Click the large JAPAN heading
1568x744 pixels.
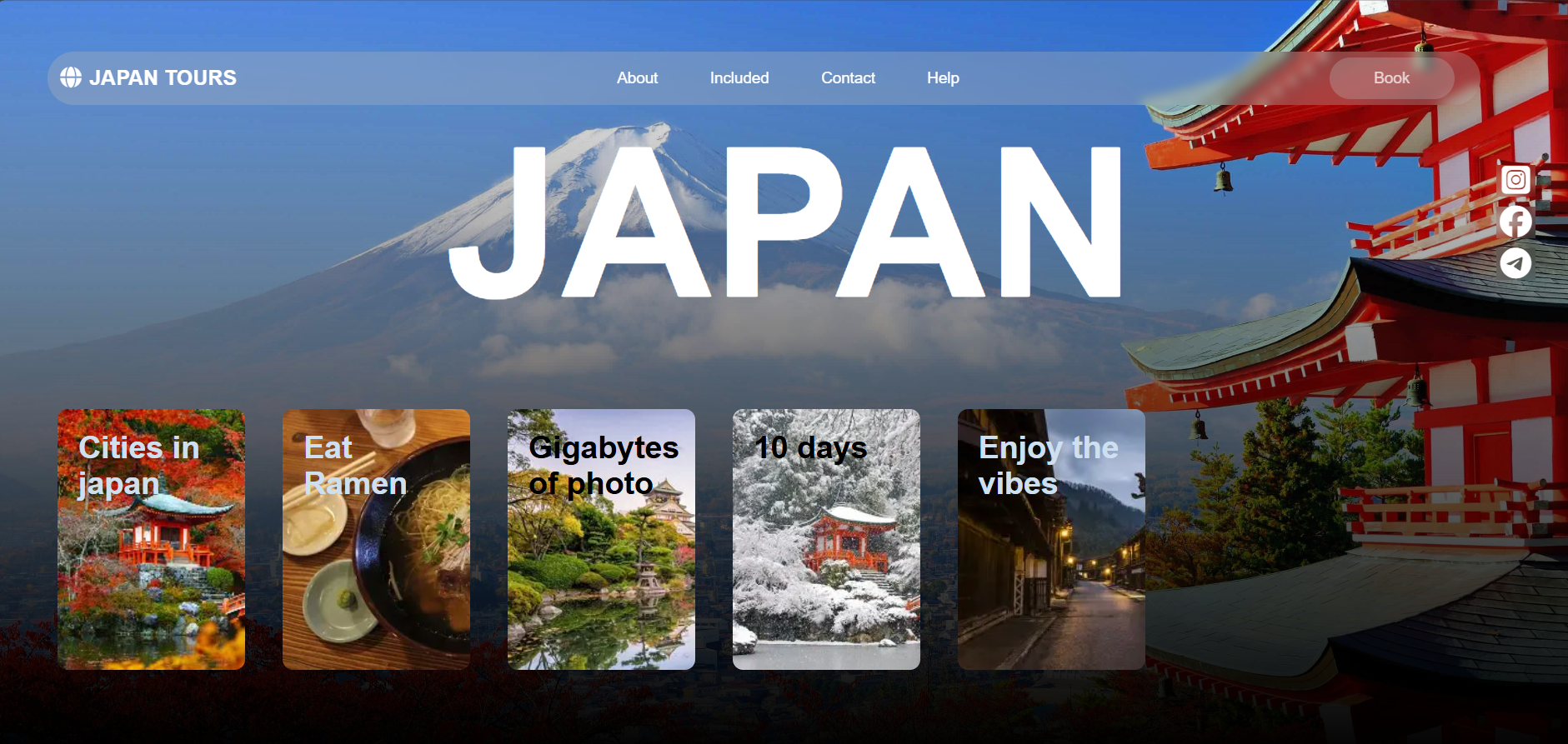coord(784,222)
